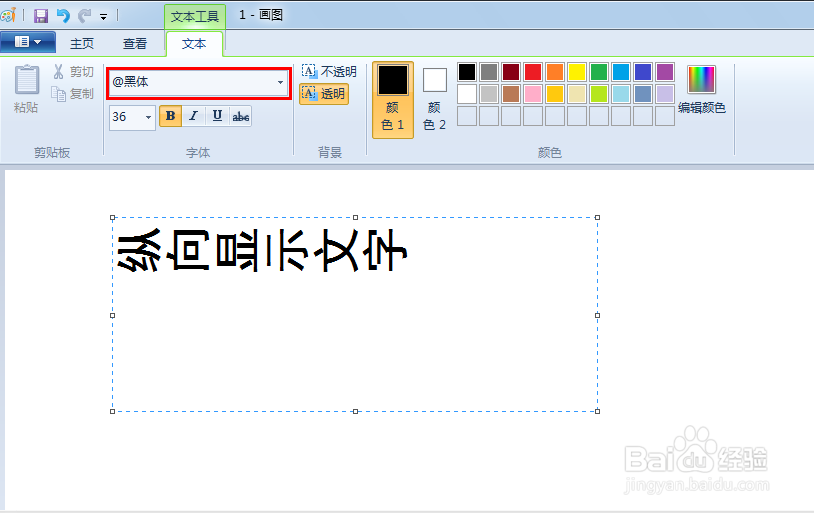814x513 pixels.
Task: Click the Save icon in the quick access toolbar
Action: pyautogui.click(x=40, y=16)
